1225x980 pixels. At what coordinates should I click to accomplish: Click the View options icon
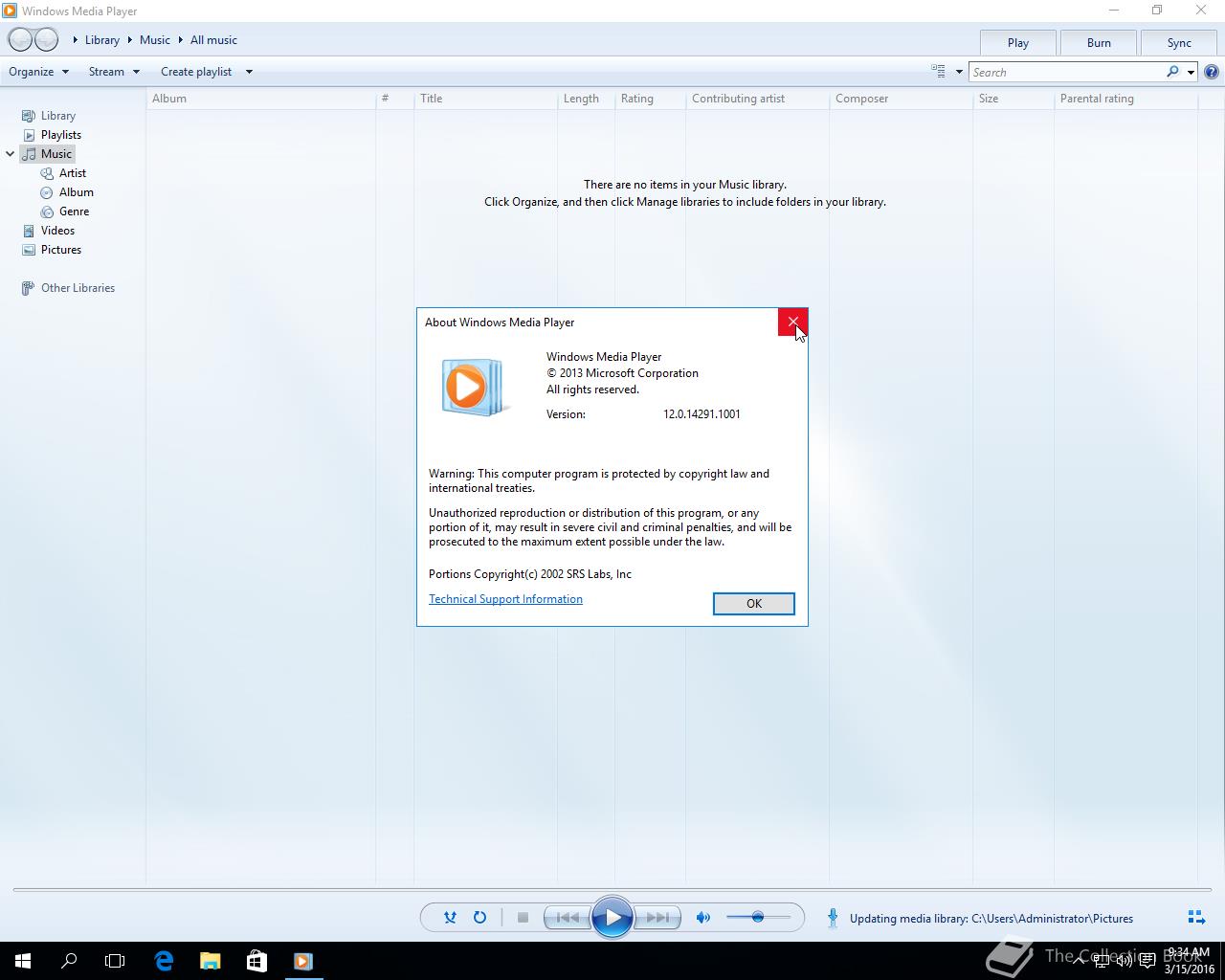[938, 72]
